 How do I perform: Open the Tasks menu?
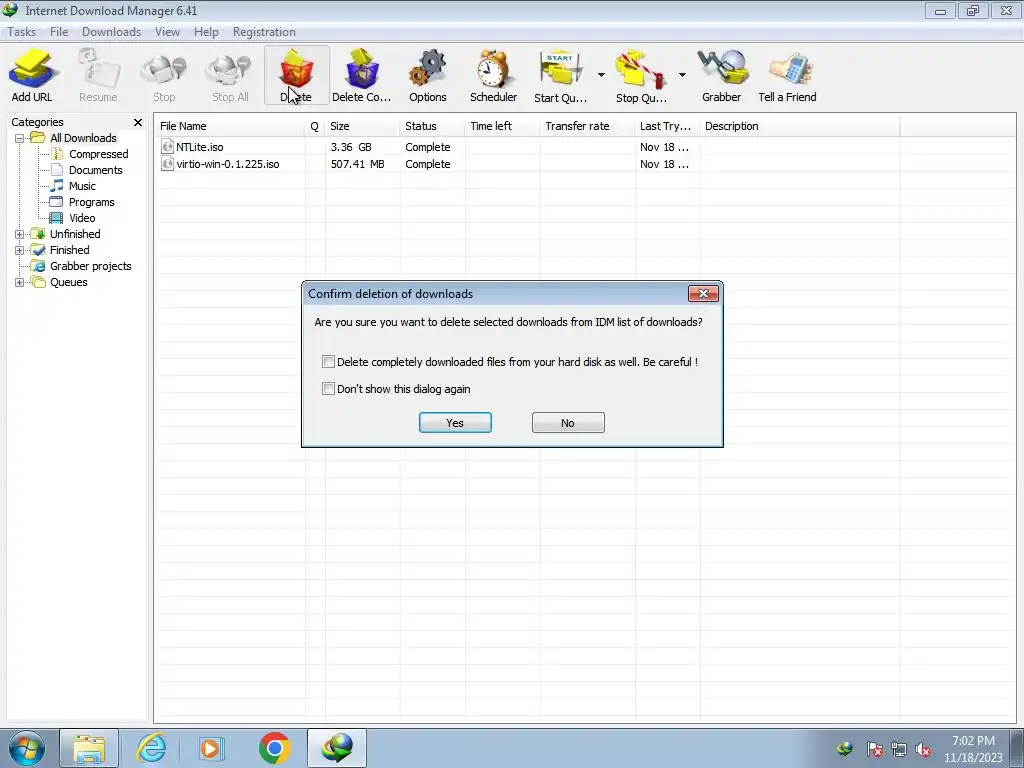(x=22, y=32)
